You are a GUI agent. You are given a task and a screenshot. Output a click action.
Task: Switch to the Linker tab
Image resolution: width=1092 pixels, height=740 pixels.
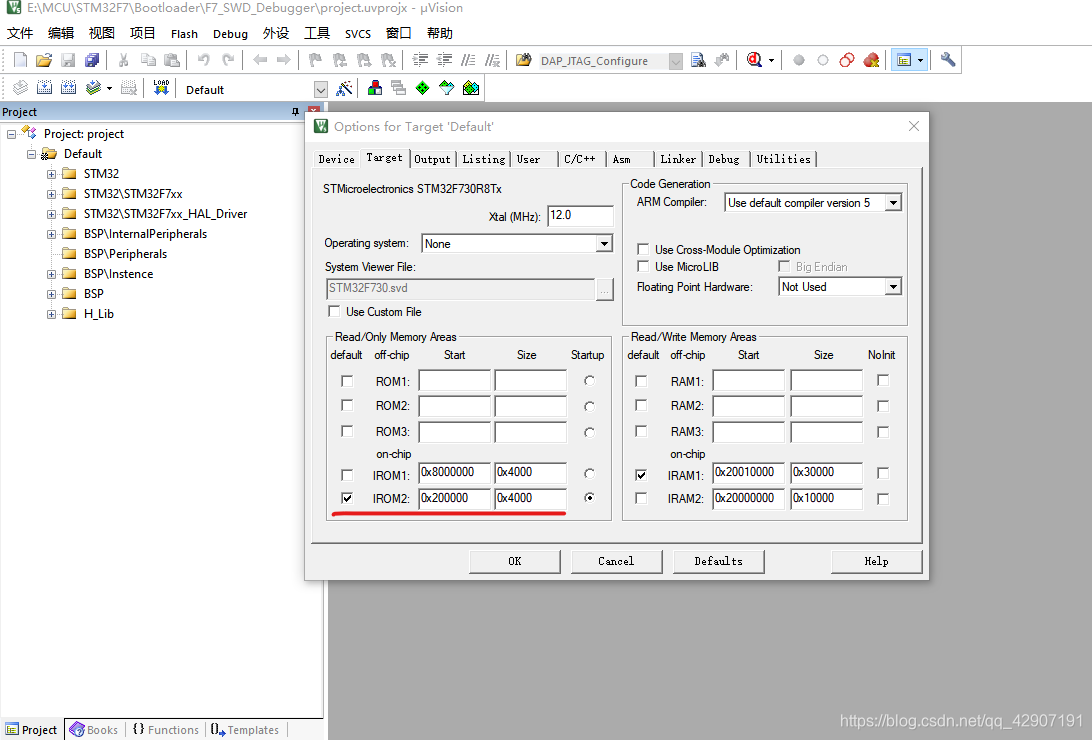(678, 159)
